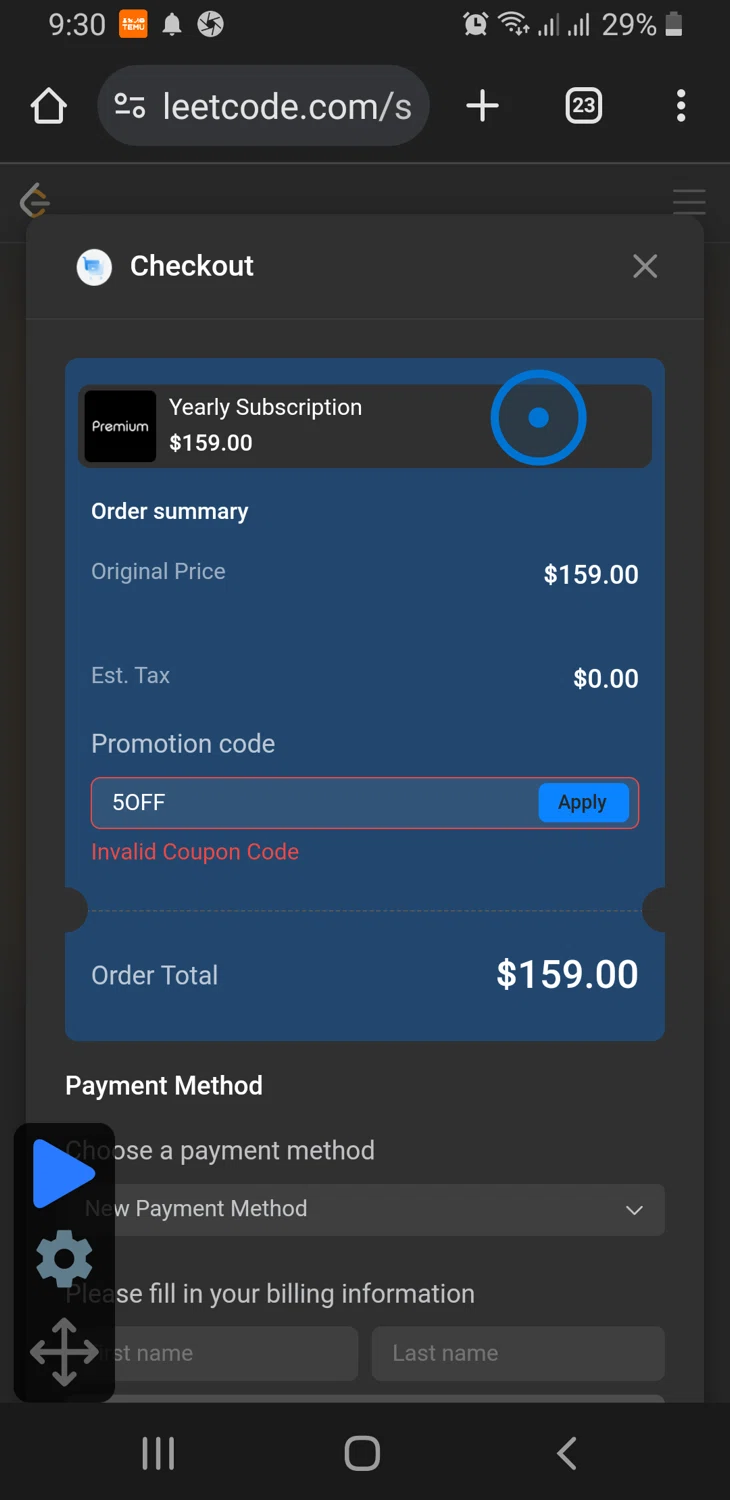This screenshot has width=730, height=1500.
Task: Tap the leetcode.com address bar
Action: tap(285, 106)
